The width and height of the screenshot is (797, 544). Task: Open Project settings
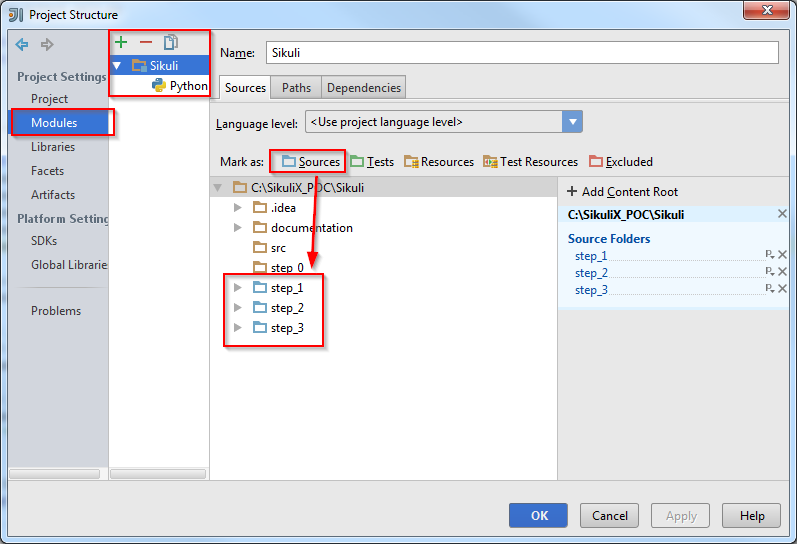[x=49, y=99]
